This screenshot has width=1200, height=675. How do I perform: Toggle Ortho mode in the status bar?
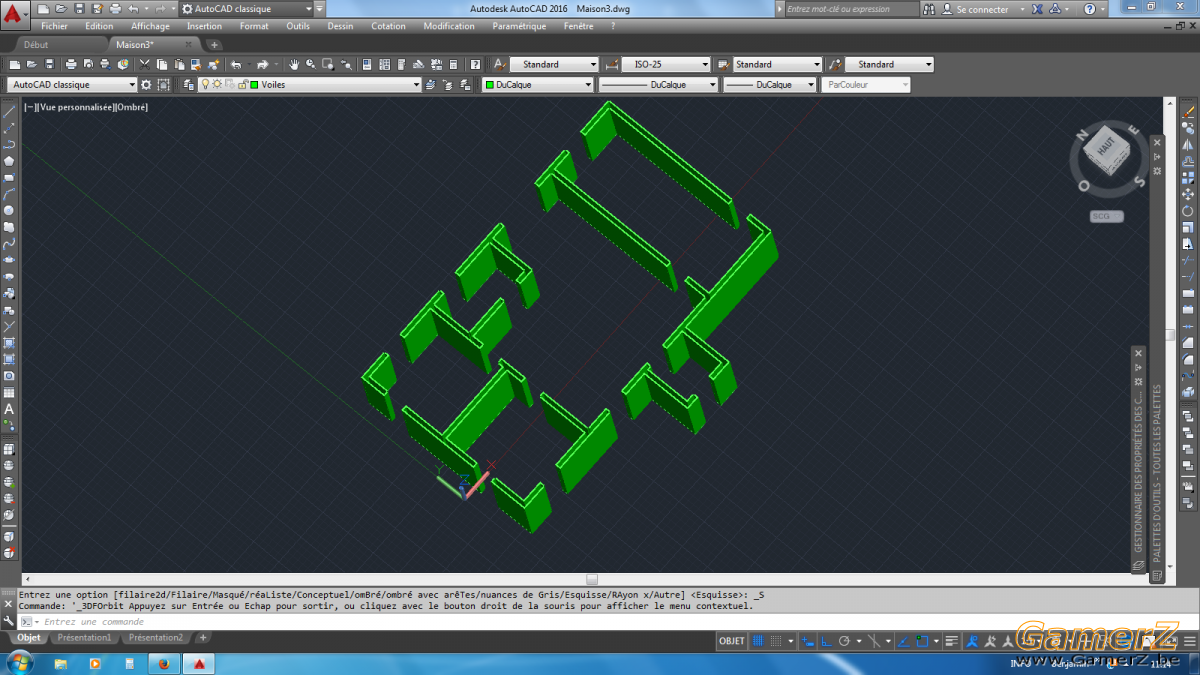(825, 641)
